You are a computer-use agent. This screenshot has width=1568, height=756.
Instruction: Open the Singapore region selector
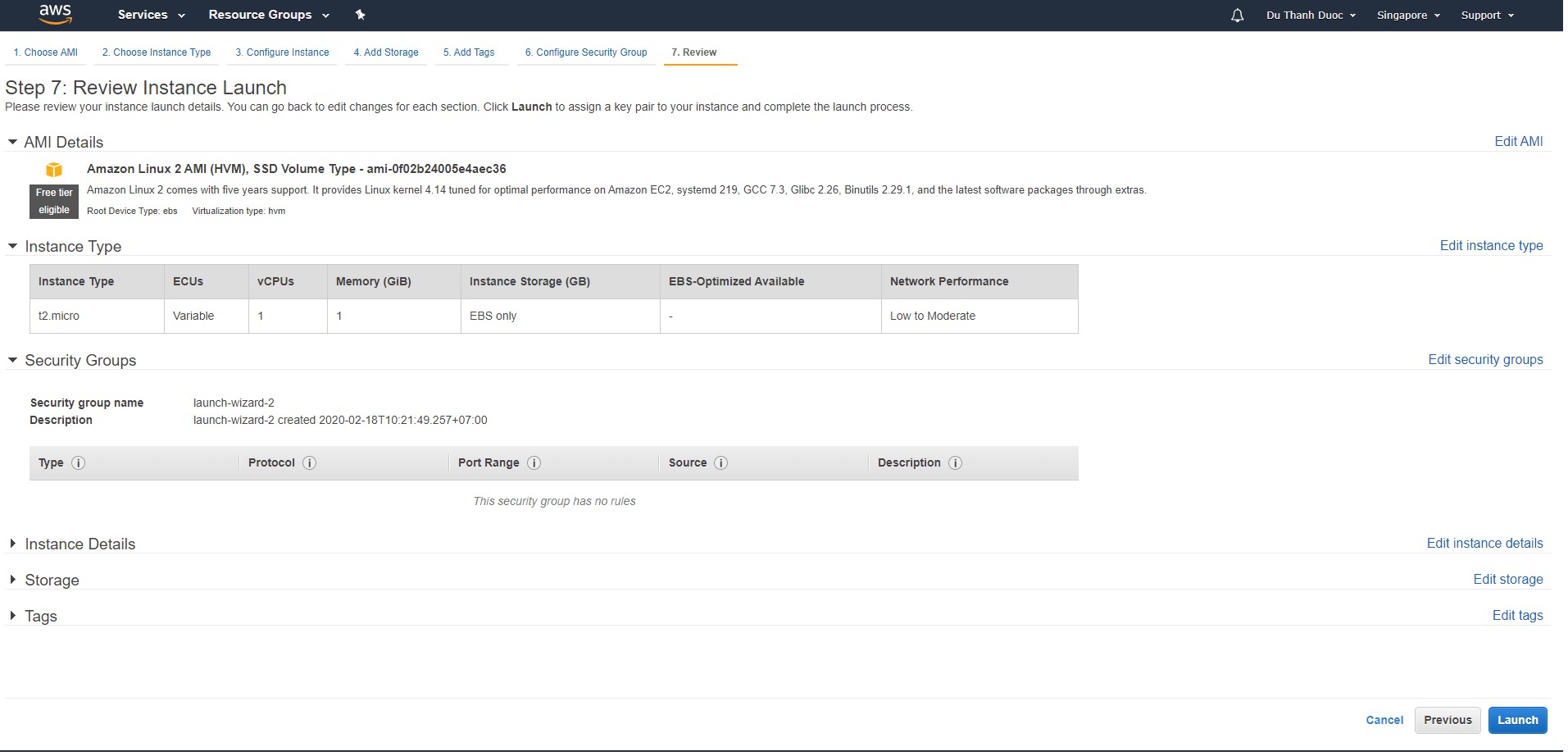1408,16
